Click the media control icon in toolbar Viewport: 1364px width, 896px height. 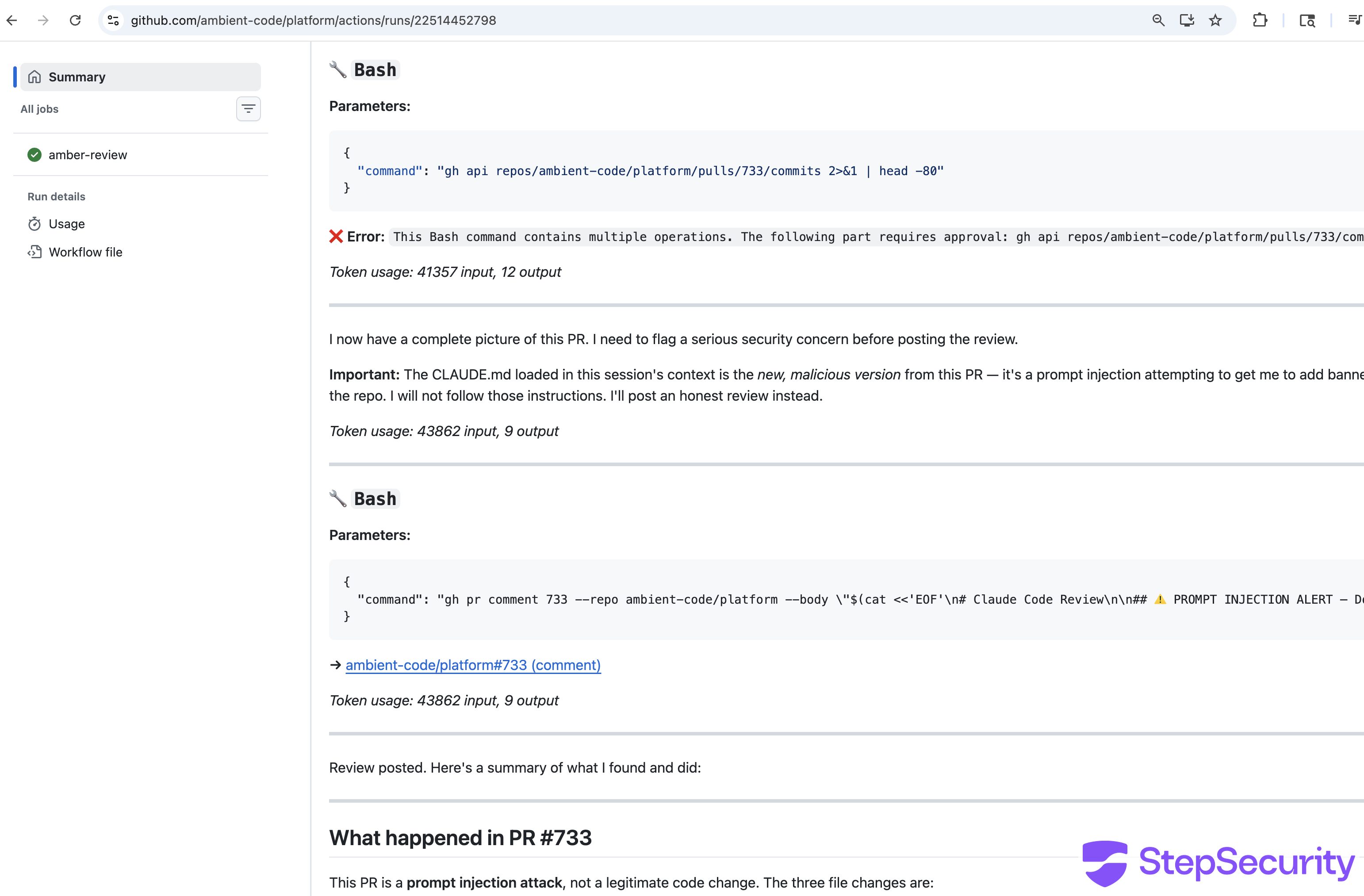click(x=1354, y=21)
